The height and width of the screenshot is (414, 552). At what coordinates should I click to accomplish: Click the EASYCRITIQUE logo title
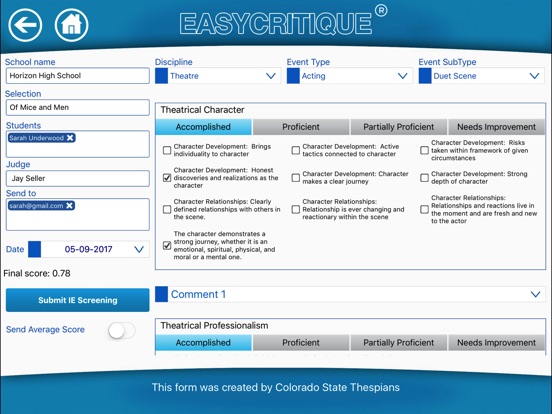(x=276, y=24)
